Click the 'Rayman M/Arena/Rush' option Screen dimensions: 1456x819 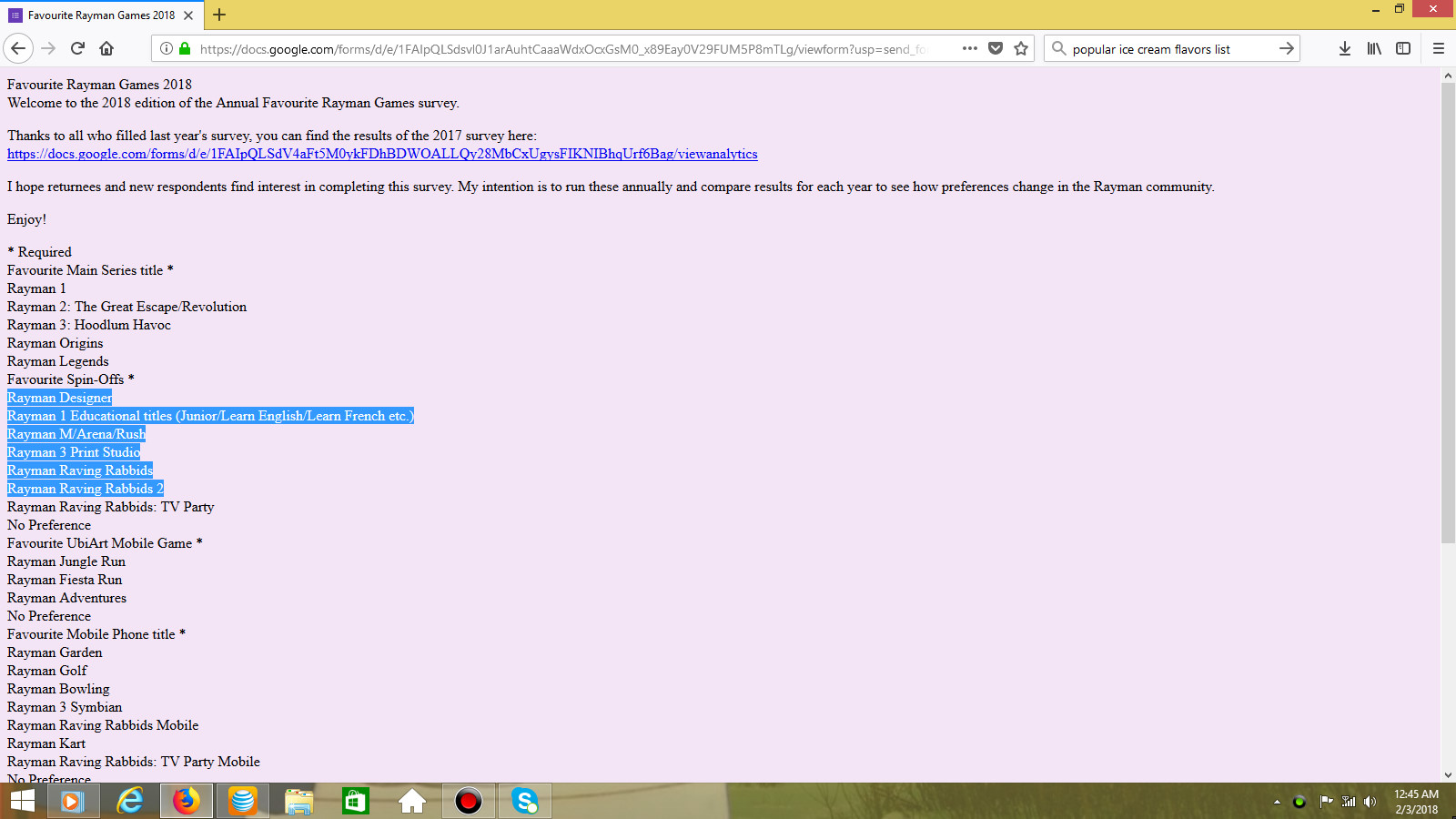pyautogui.click(x=76, y=434)
